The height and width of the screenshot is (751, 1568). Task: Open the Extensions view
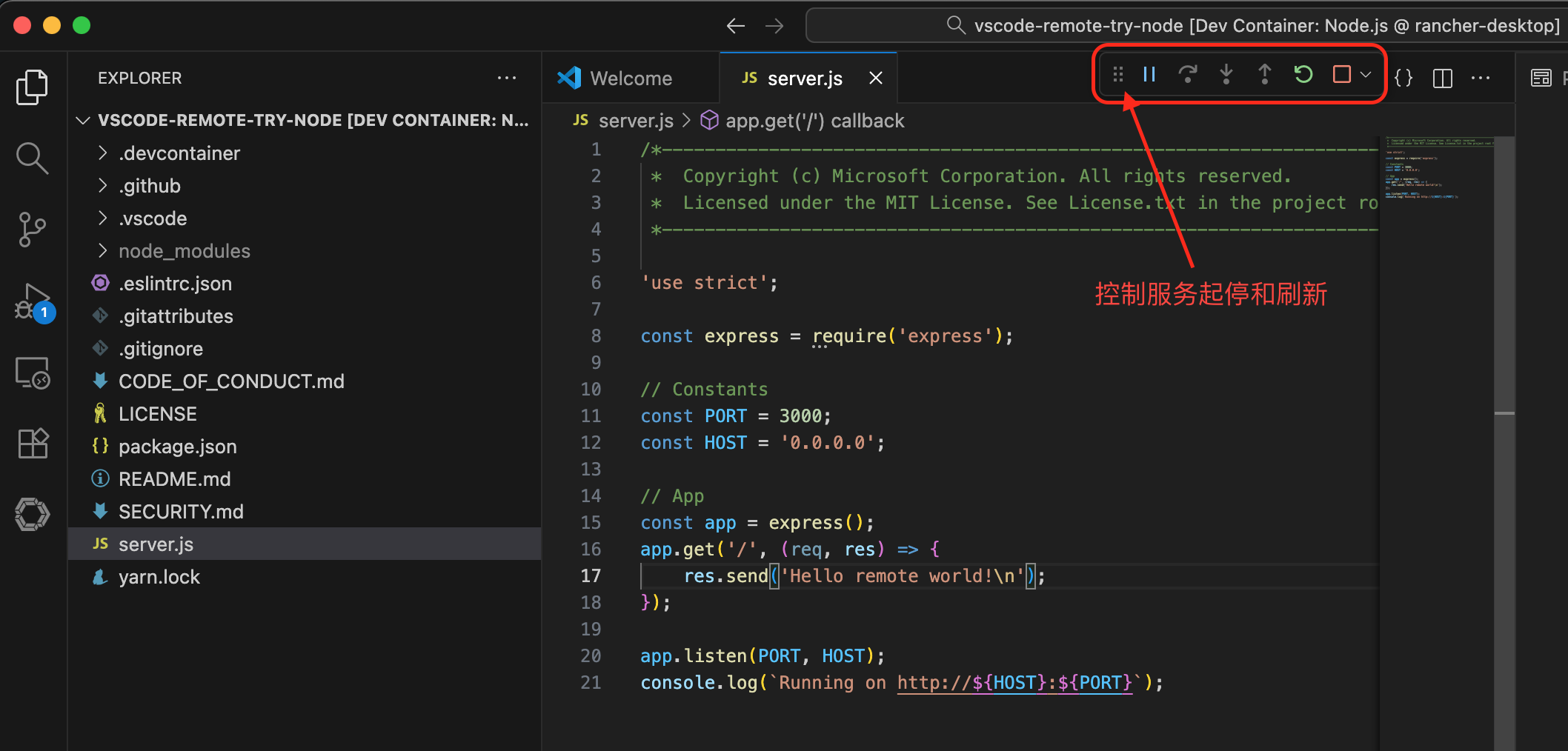coord(32,443)
